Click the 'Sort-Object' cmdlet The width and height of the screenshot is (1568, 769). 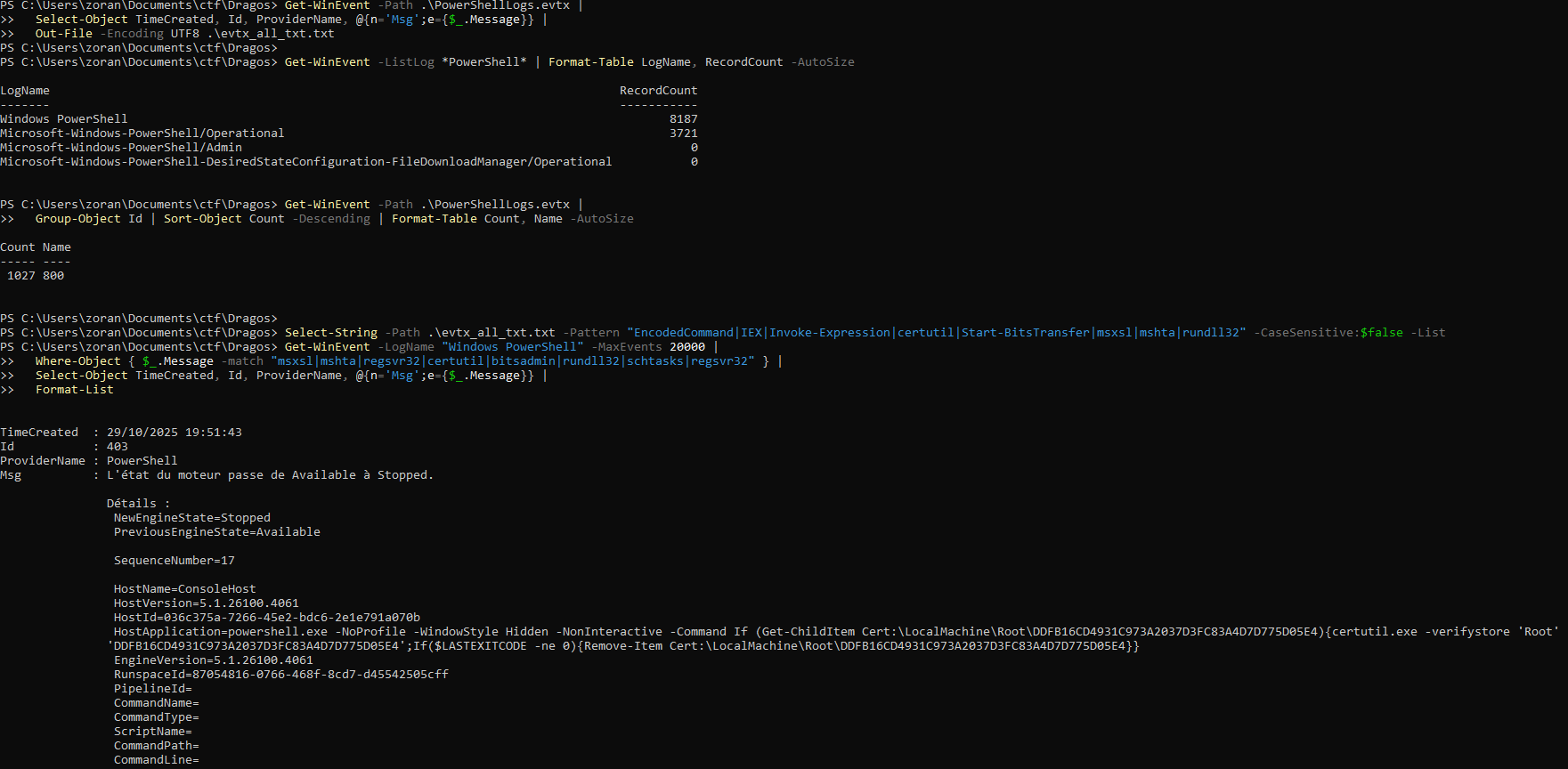[203, 218]
